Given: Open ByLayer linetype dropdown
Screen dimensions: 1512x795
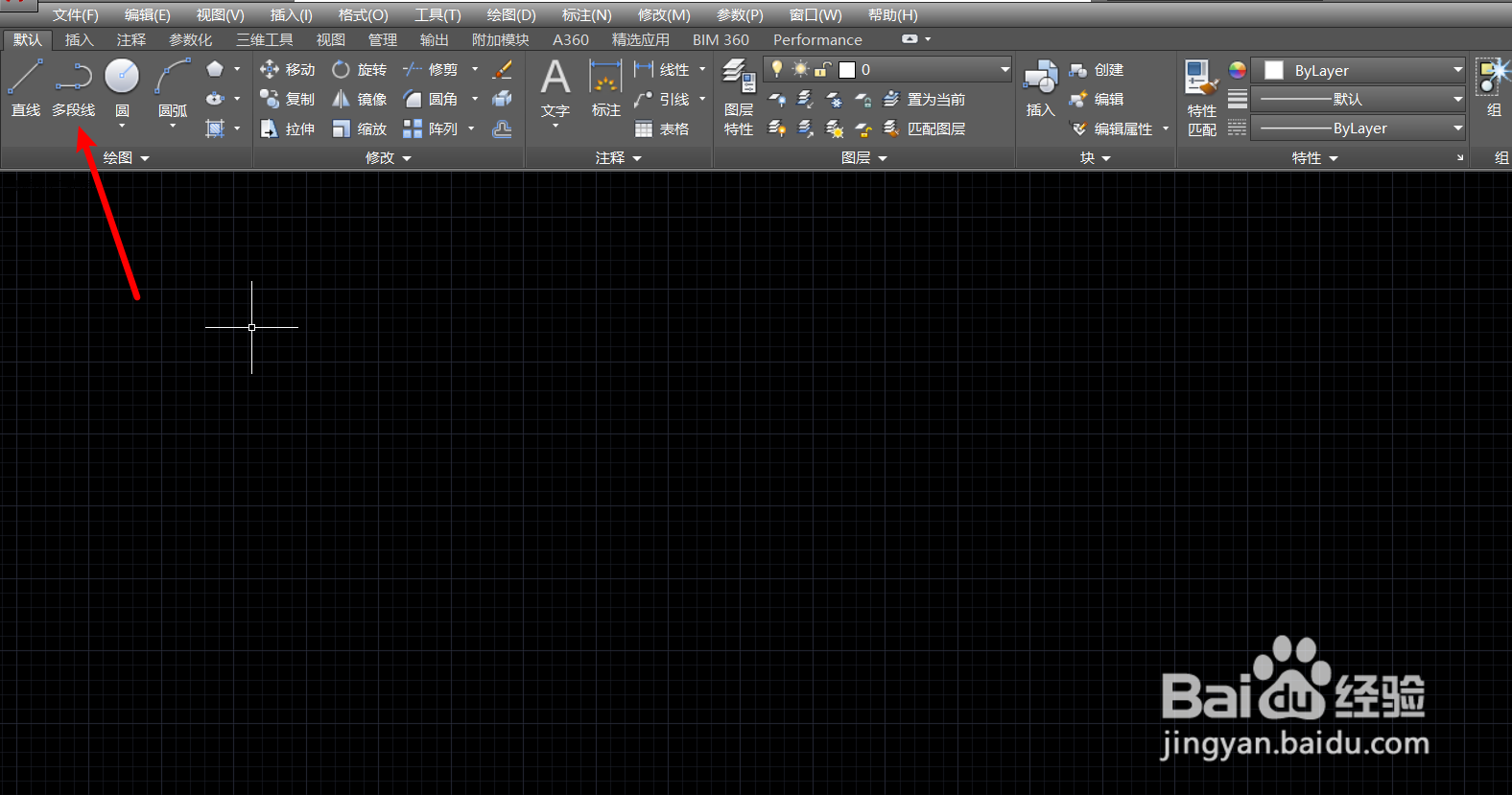Looking at the screenshot, I should pyautogui.click(x=1457, y=128).
